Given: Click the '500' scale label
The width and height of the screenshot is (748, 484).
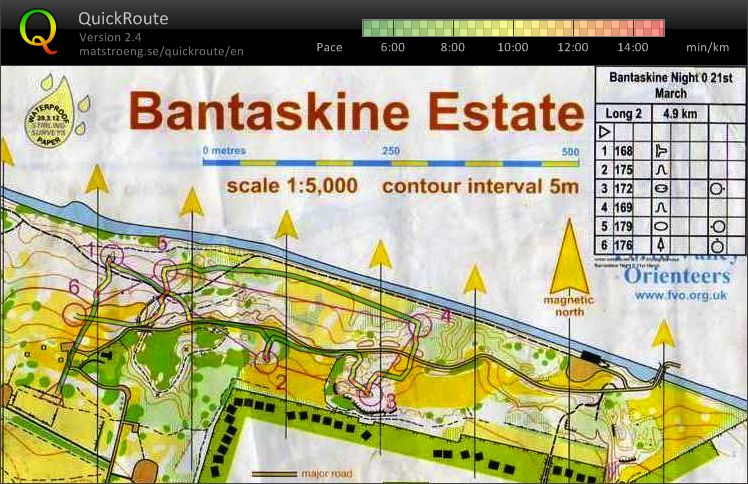Looking at the screenshot, I should click(x=571, y=152).
